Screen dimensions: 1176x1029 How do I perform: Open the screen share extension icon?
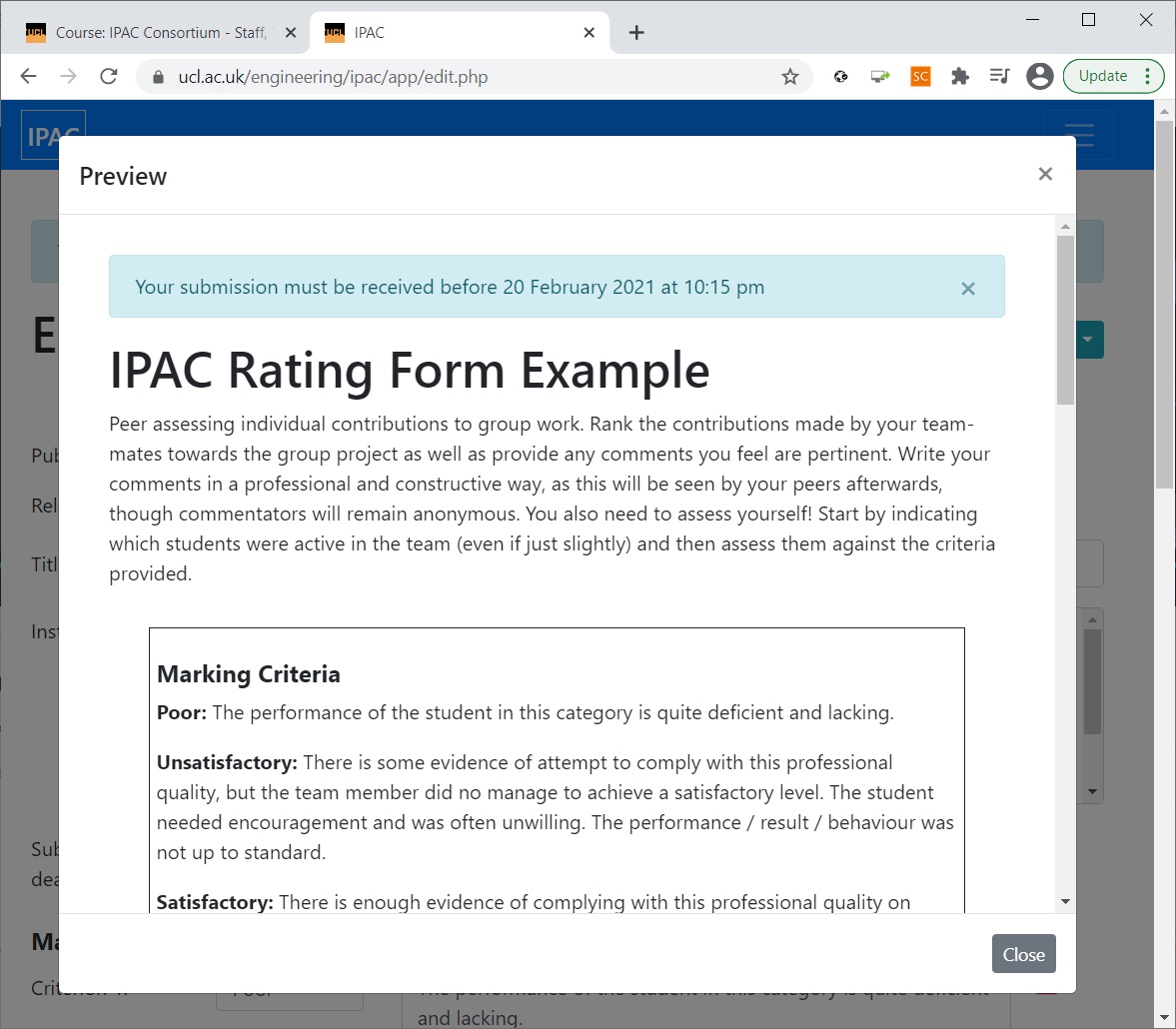(879, 77)
